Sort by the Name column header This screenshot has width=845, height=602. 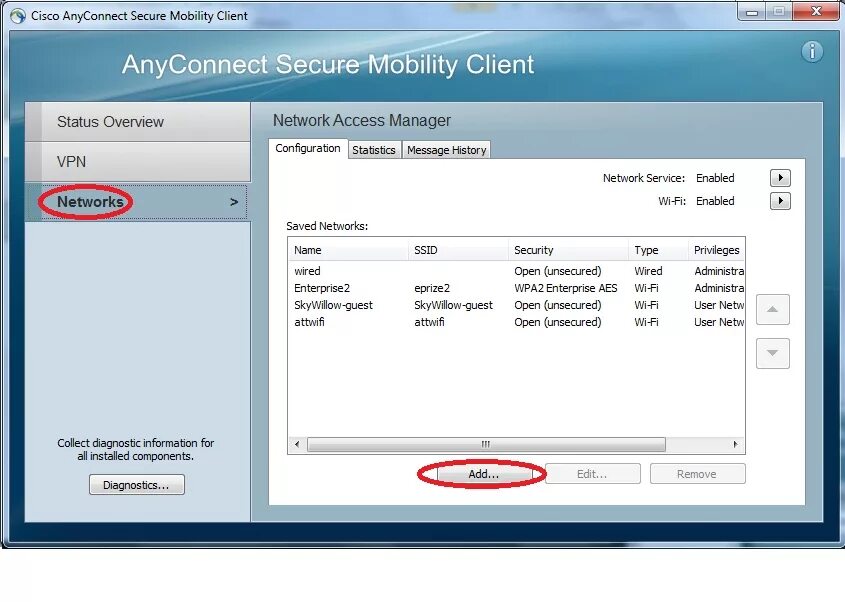coord(348,250)
